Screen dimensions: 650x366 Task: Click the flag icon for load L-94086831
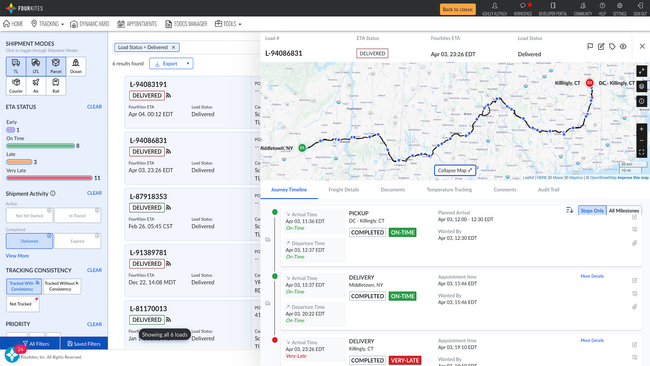tap(590, 46)
